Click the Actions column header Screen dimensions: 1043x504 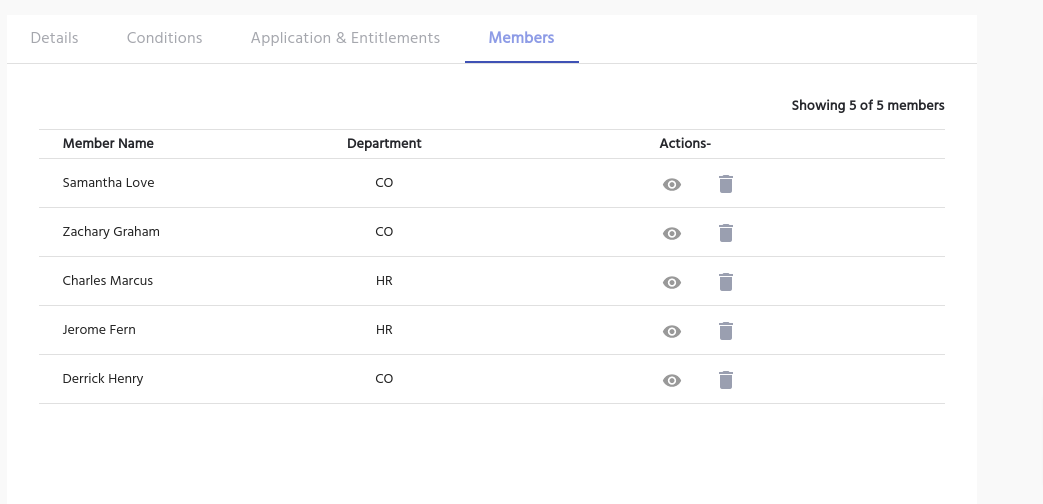(685, 144)
